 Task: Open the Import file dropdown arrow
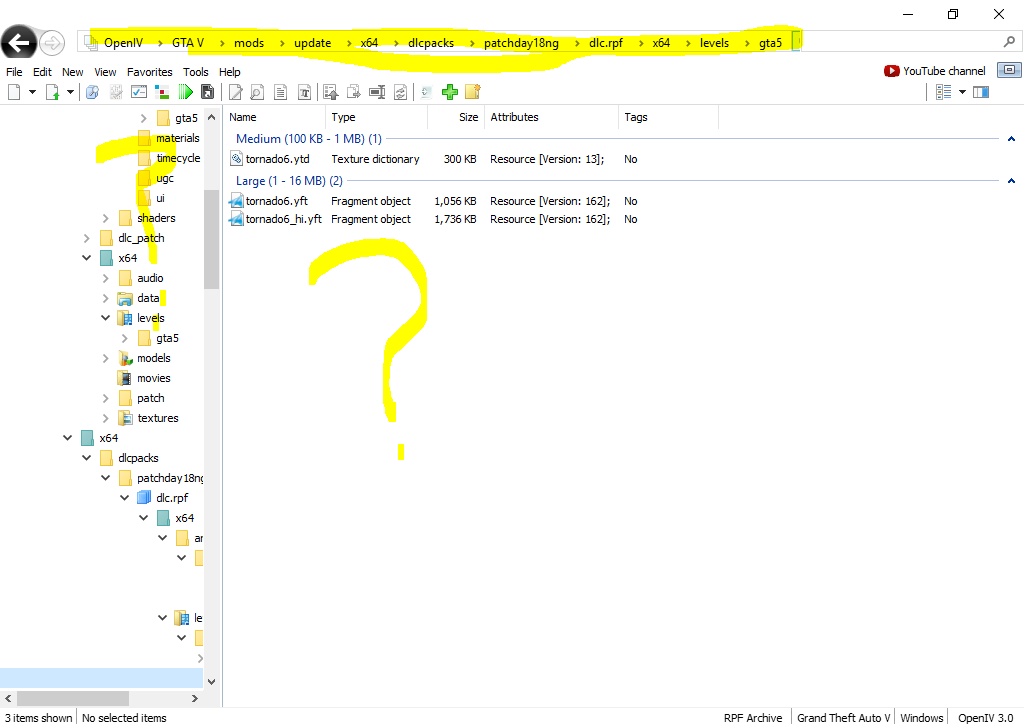click(x=70, y=92)
